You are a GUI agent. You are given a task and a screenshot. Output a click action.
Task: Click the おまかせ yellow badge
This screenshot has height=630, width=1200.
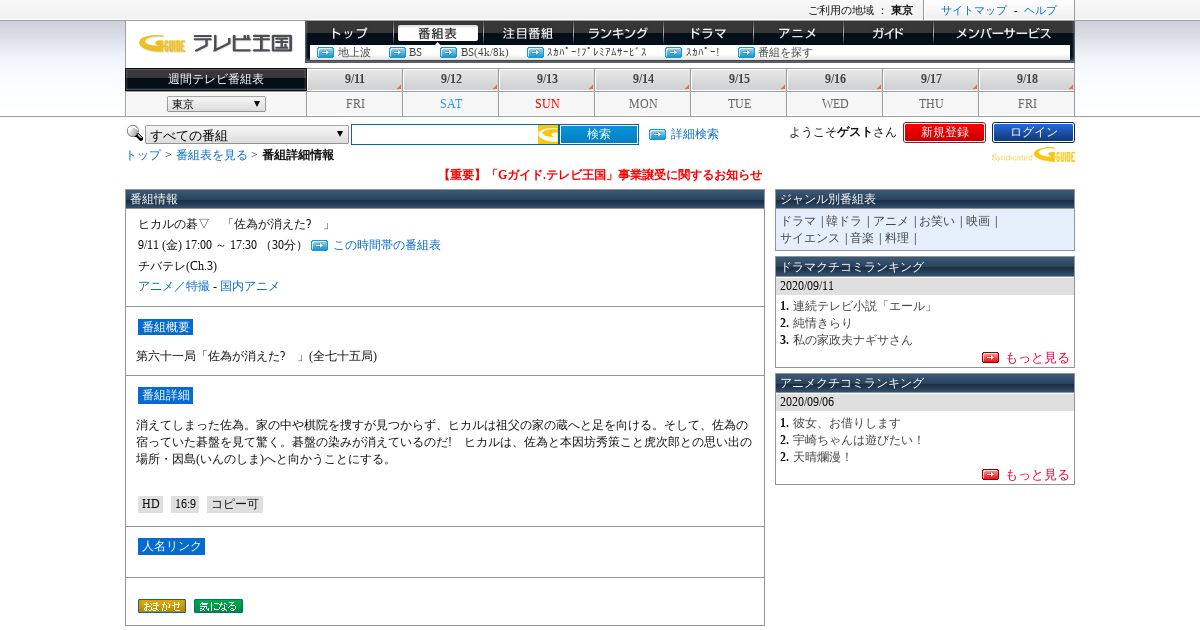click(162, 606)
